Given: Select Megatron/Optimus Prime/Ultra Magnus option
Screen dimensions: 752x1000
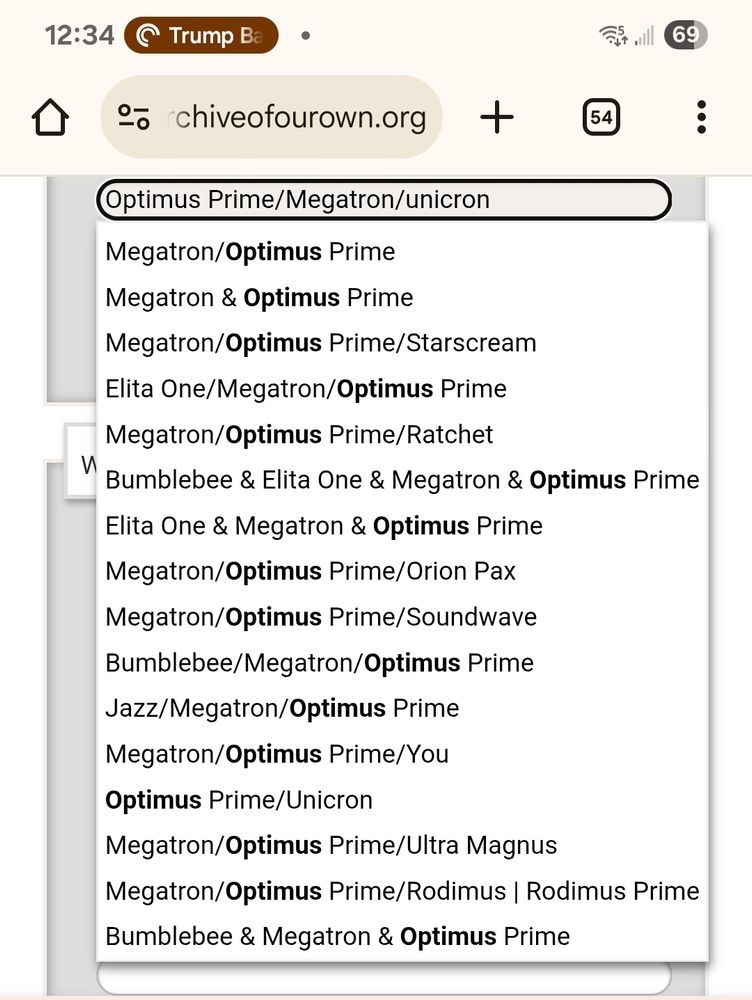Looking at the screenshot, I should tap(331, 845).
